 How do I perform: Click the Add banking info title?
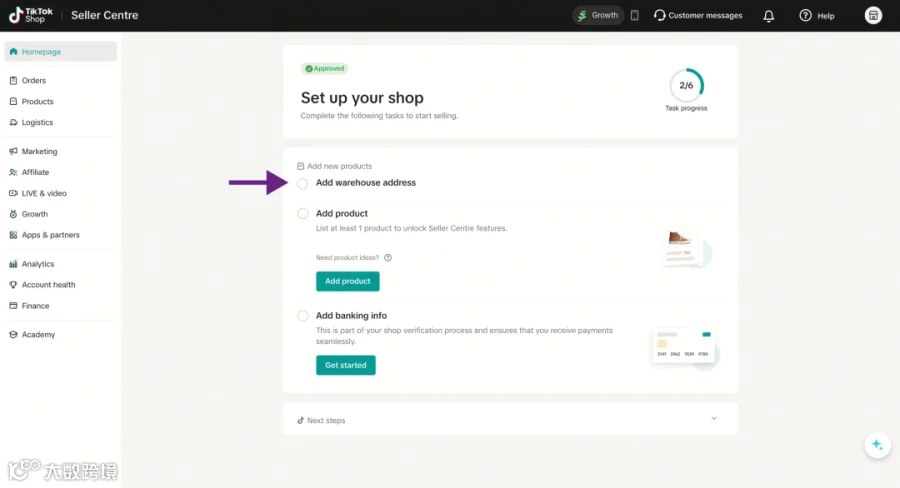[x=351, y=316]
